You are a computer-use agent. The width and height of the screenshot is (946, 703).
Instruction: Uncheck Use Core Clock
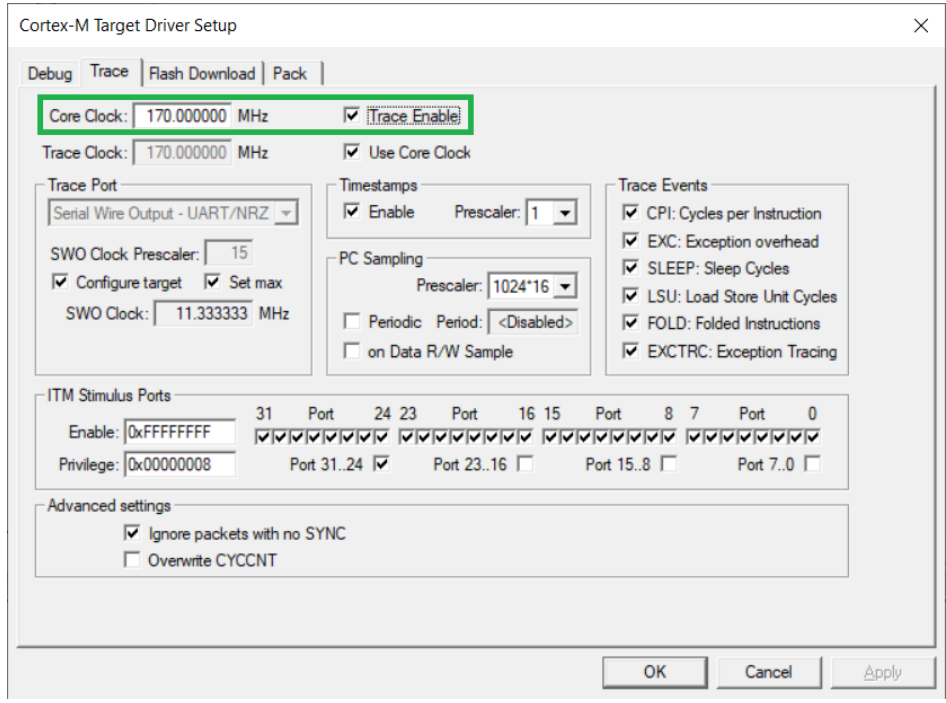pos(352,151)
